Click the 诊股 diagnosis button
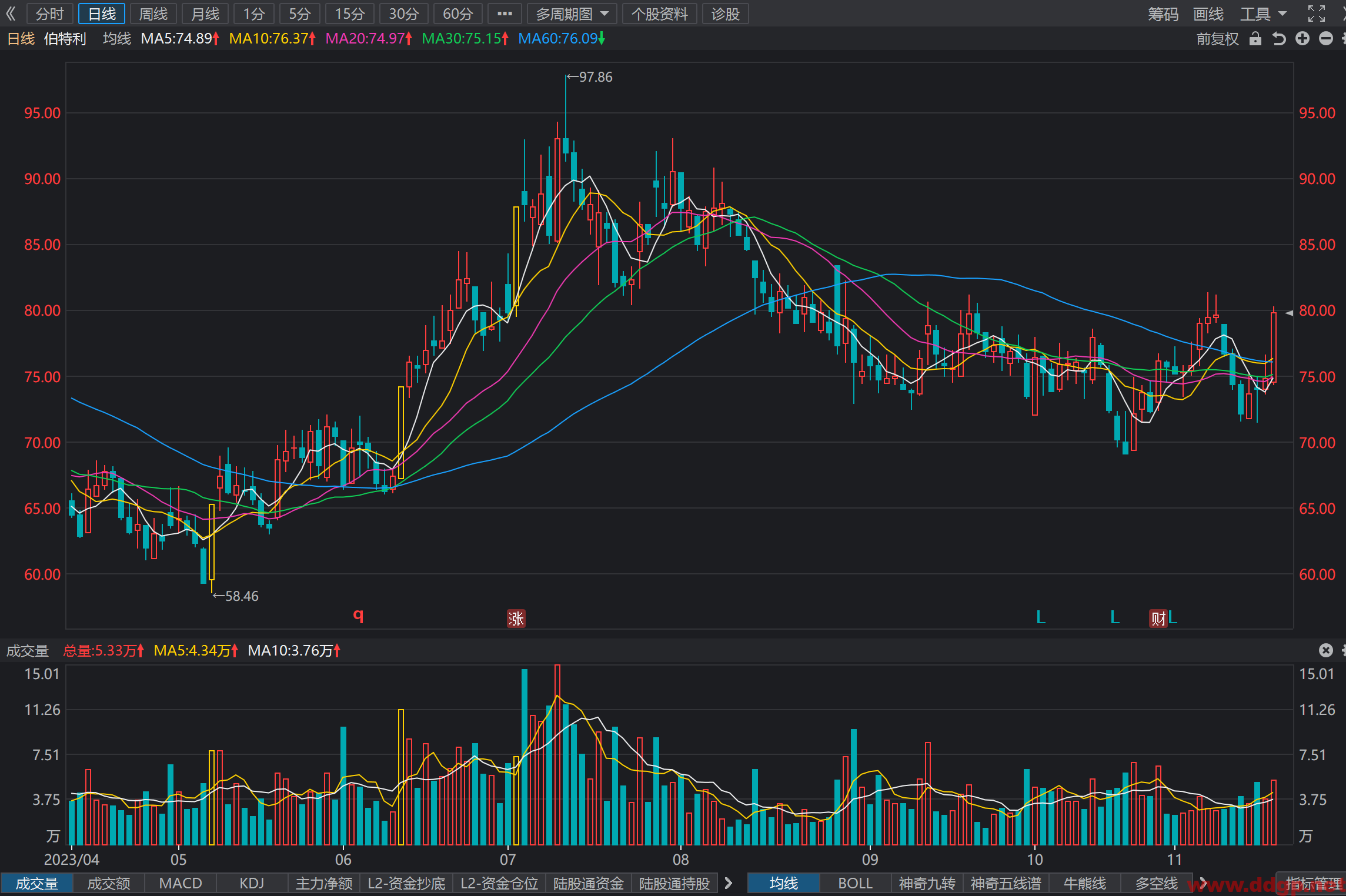 tap(725, 14)
